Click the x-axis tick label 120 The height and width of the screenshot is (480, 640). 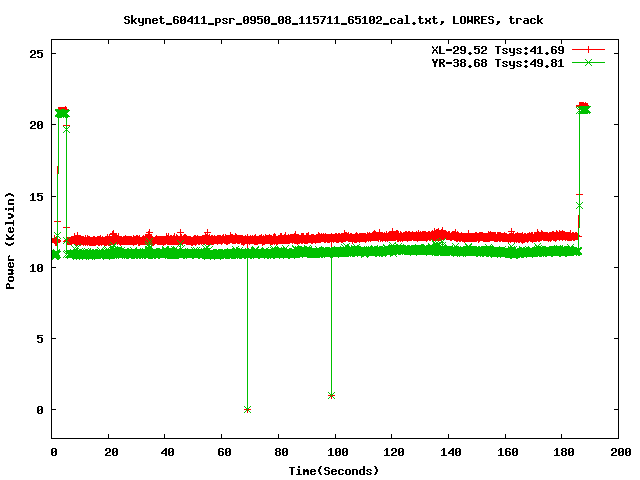[x=394, y=452]
